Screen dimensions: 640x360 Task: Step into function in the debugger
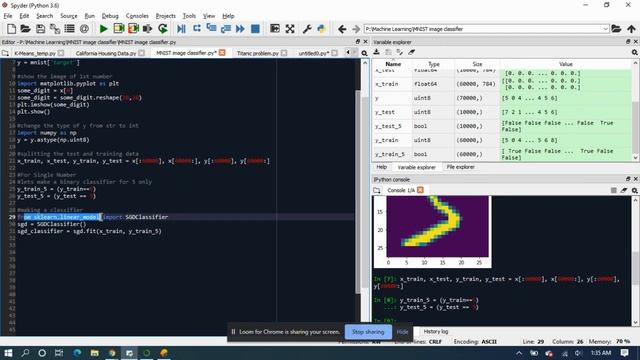pos(211,29)
